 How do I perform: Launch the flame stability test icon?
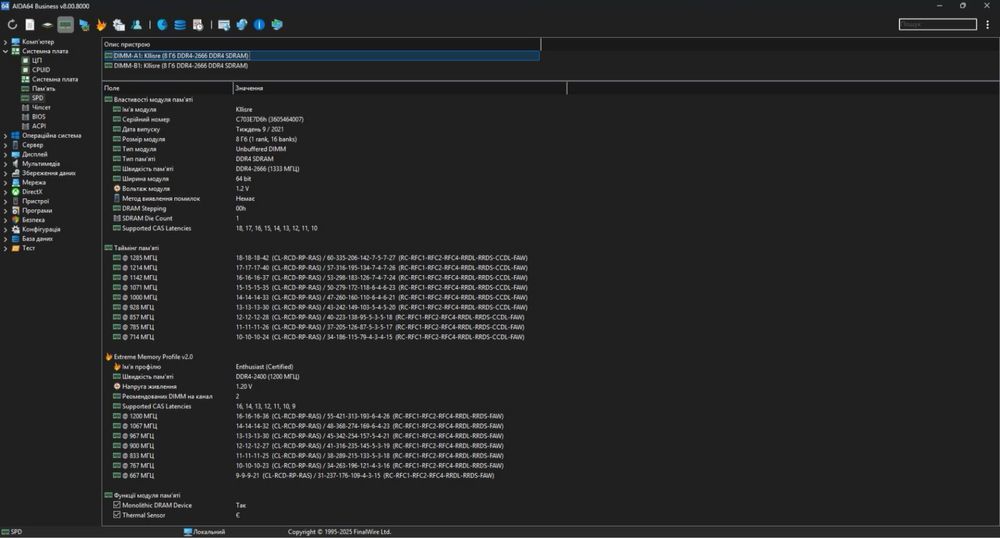tap(101, 25)
